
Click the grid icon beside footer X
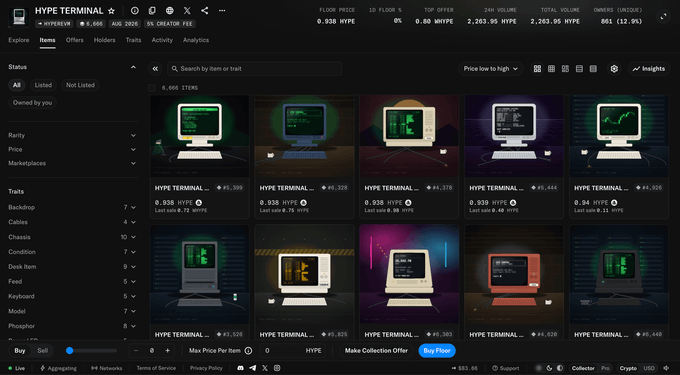coord(277,368)
